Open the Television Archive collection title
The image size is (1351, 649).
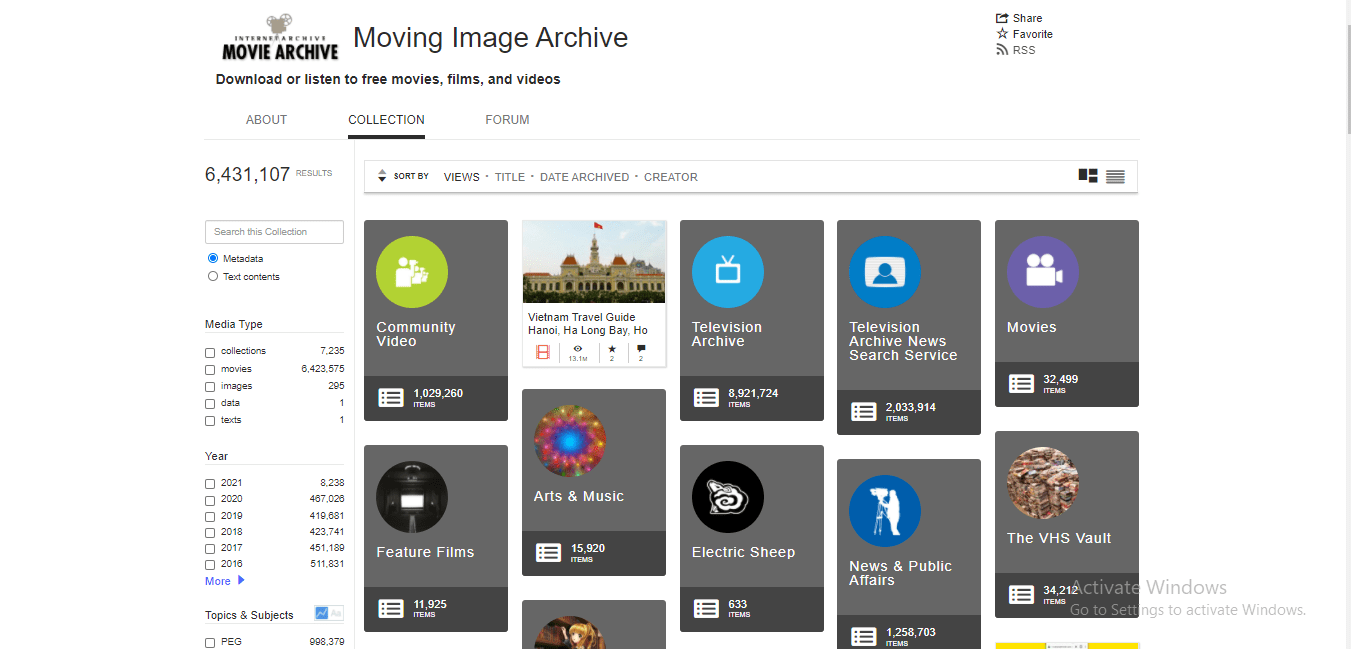727,334
